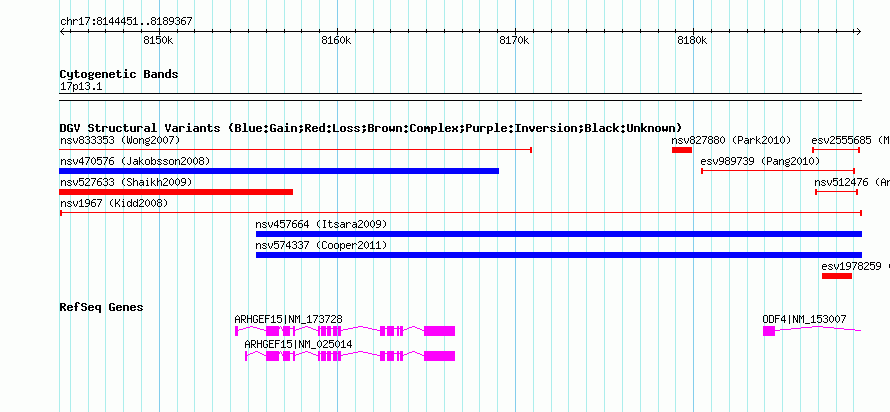Click the thin red nsv512476 line
The height and width of the screenshot is (412, 890).
point(836,192)
